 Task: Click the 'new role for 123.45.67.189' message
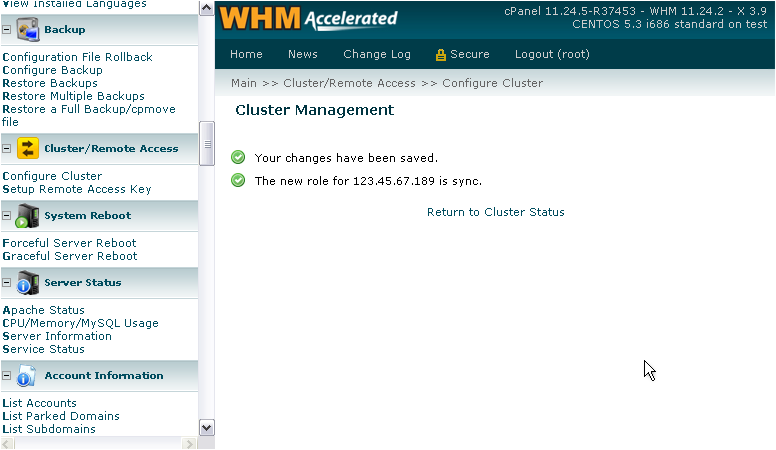(x=368, y=181)
